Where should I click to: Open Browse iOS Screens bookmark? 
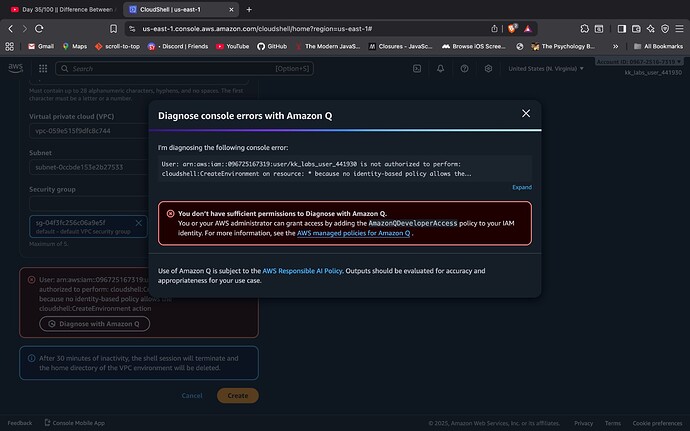[473, 46]
